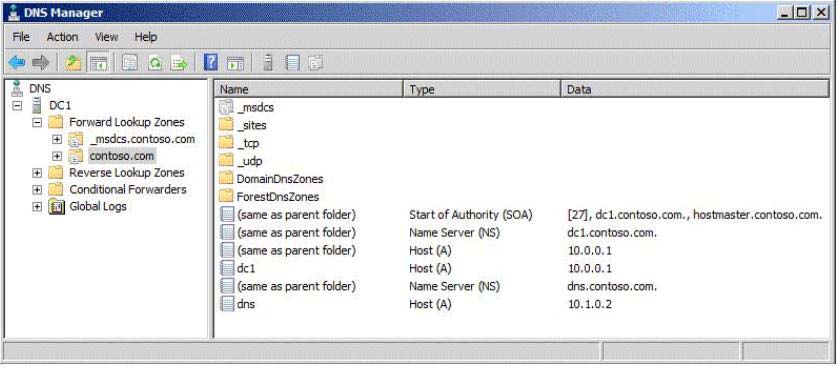Select Reverse Lookup Zones label
Image resolution: width=839 pixels, height=368 pixels.
pyautogui.click(x=126, y=173)
